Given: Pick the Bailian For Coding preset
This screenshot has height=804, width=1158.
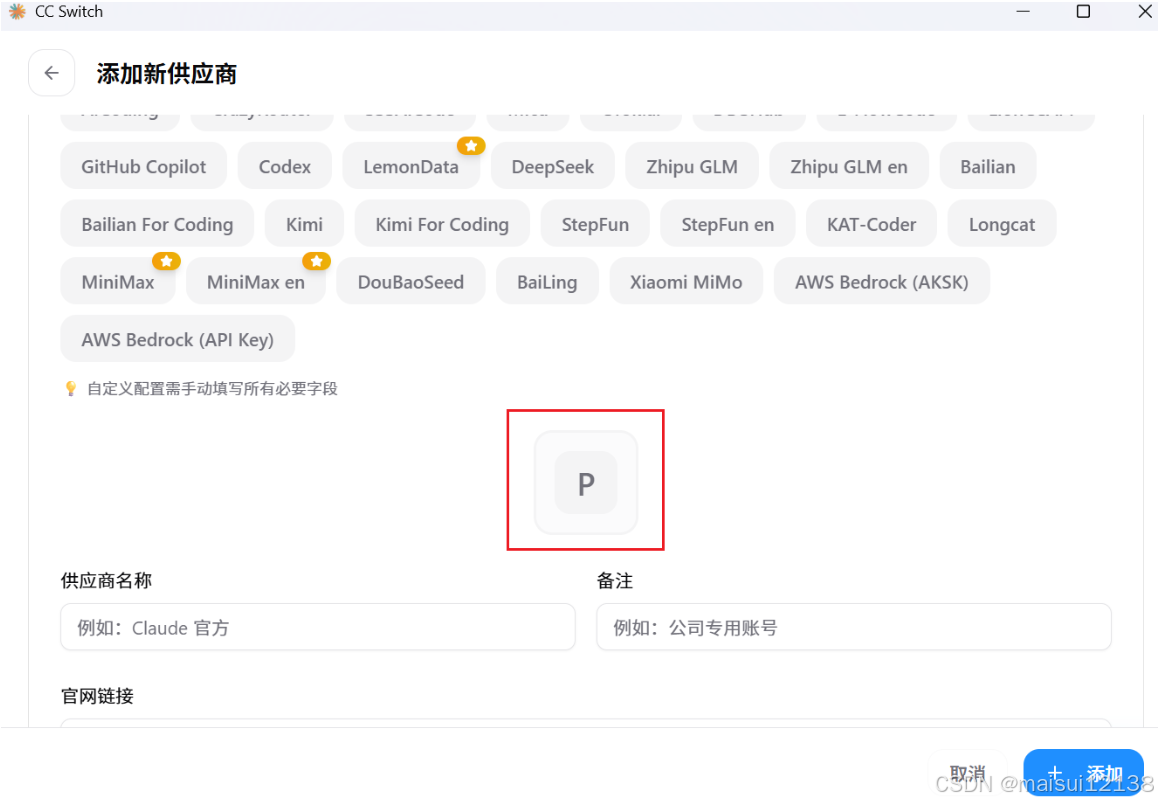Looking at the screenshot, I should (x=157, y=224).
